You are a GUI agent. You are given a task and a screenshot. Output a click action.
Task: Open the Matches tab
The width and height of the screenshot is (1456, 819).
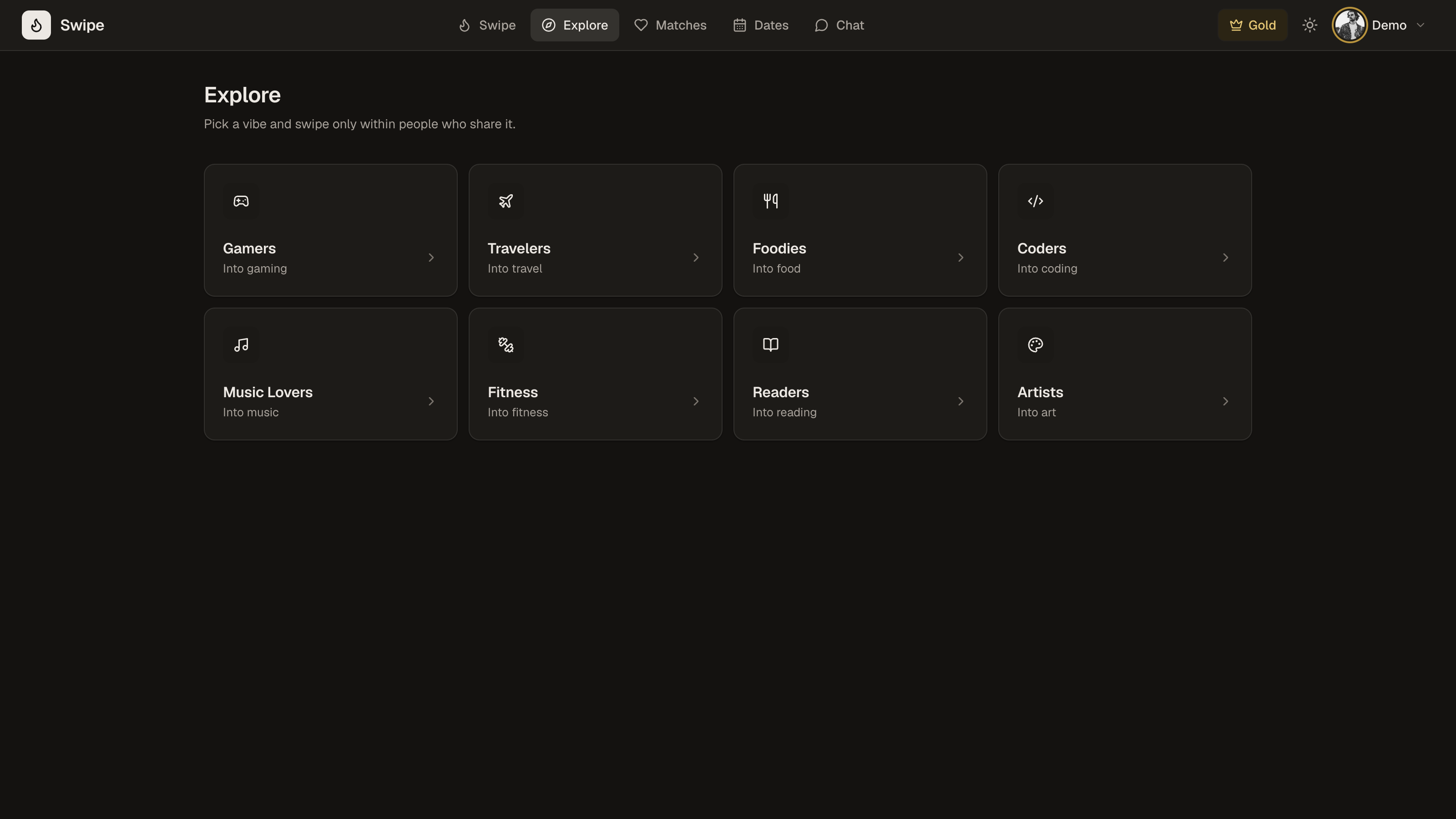point(670,25)
